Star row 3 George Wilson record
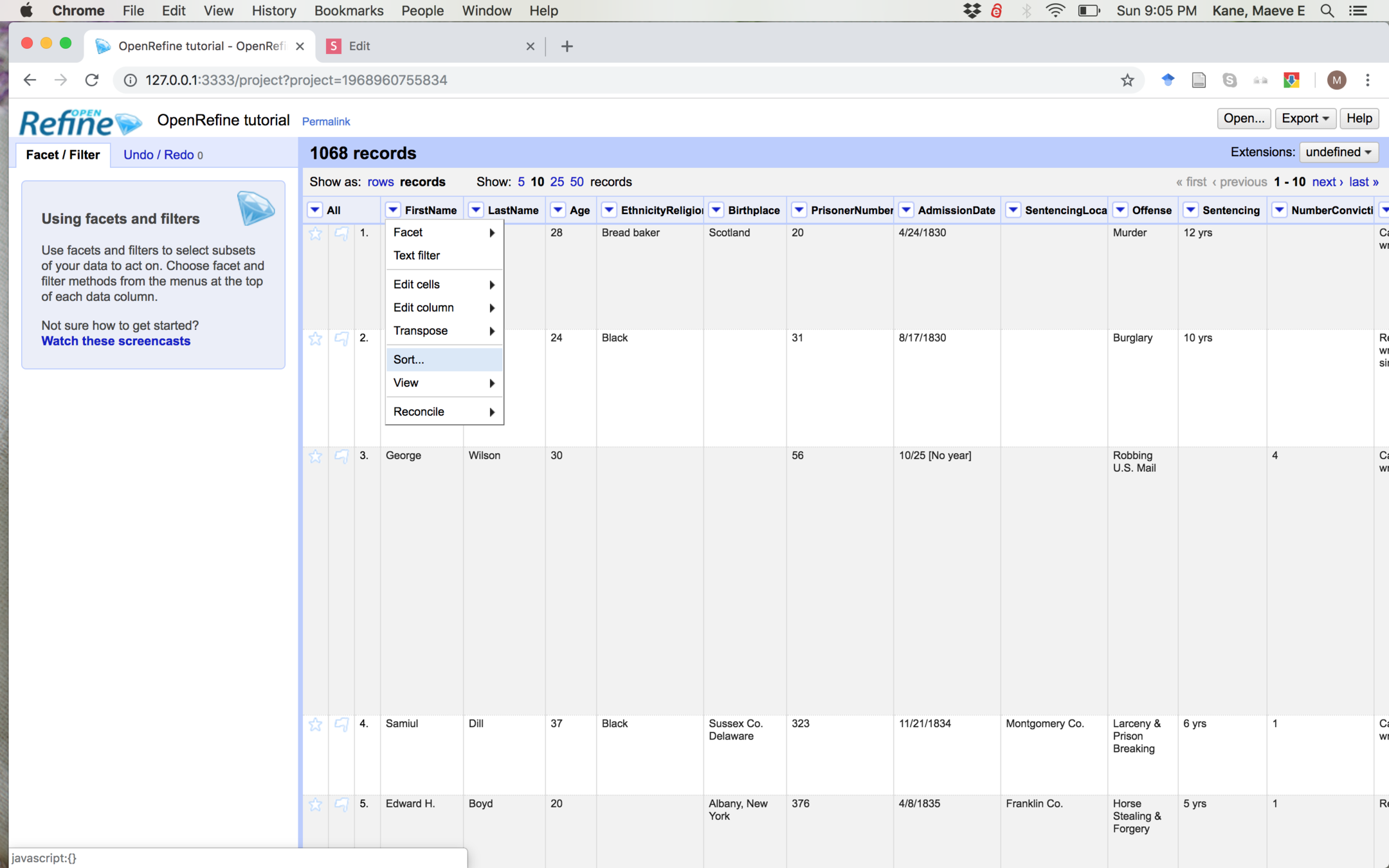 315,457
